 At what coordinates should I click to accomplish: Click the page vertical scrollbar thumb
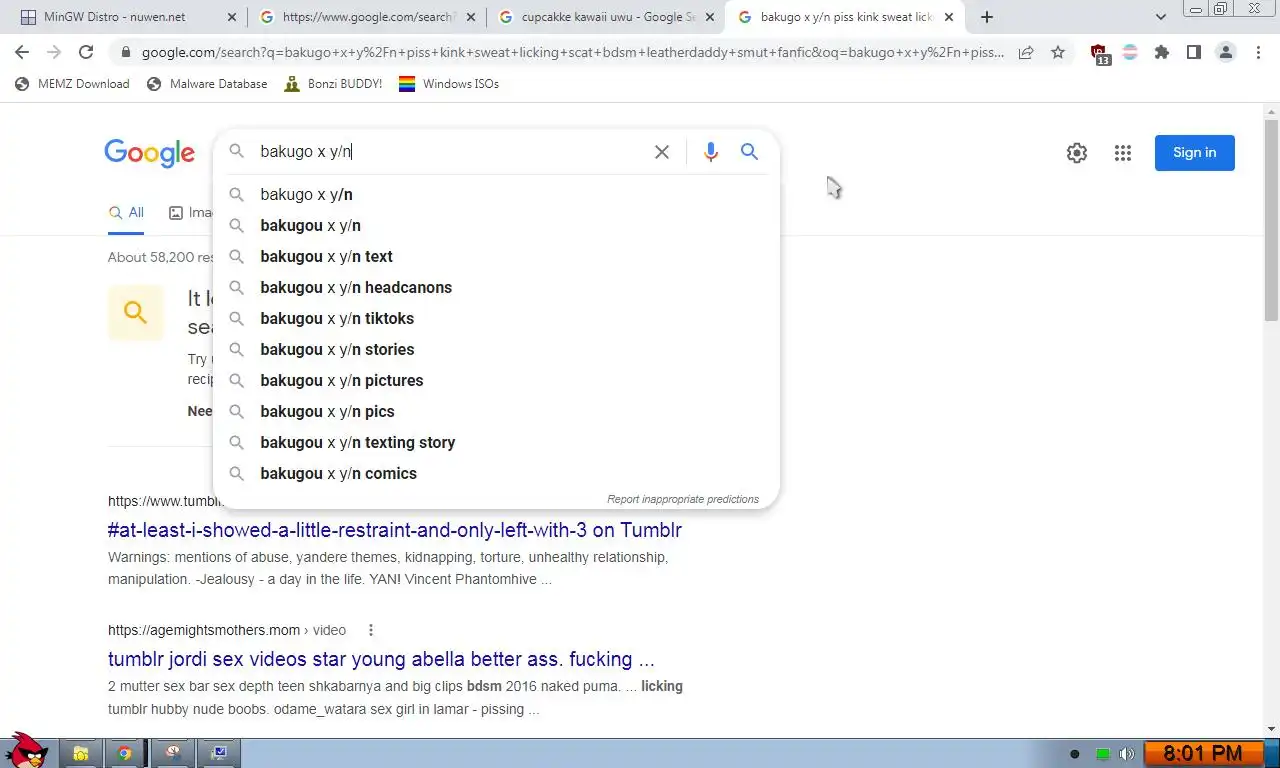coord(1271,221)
